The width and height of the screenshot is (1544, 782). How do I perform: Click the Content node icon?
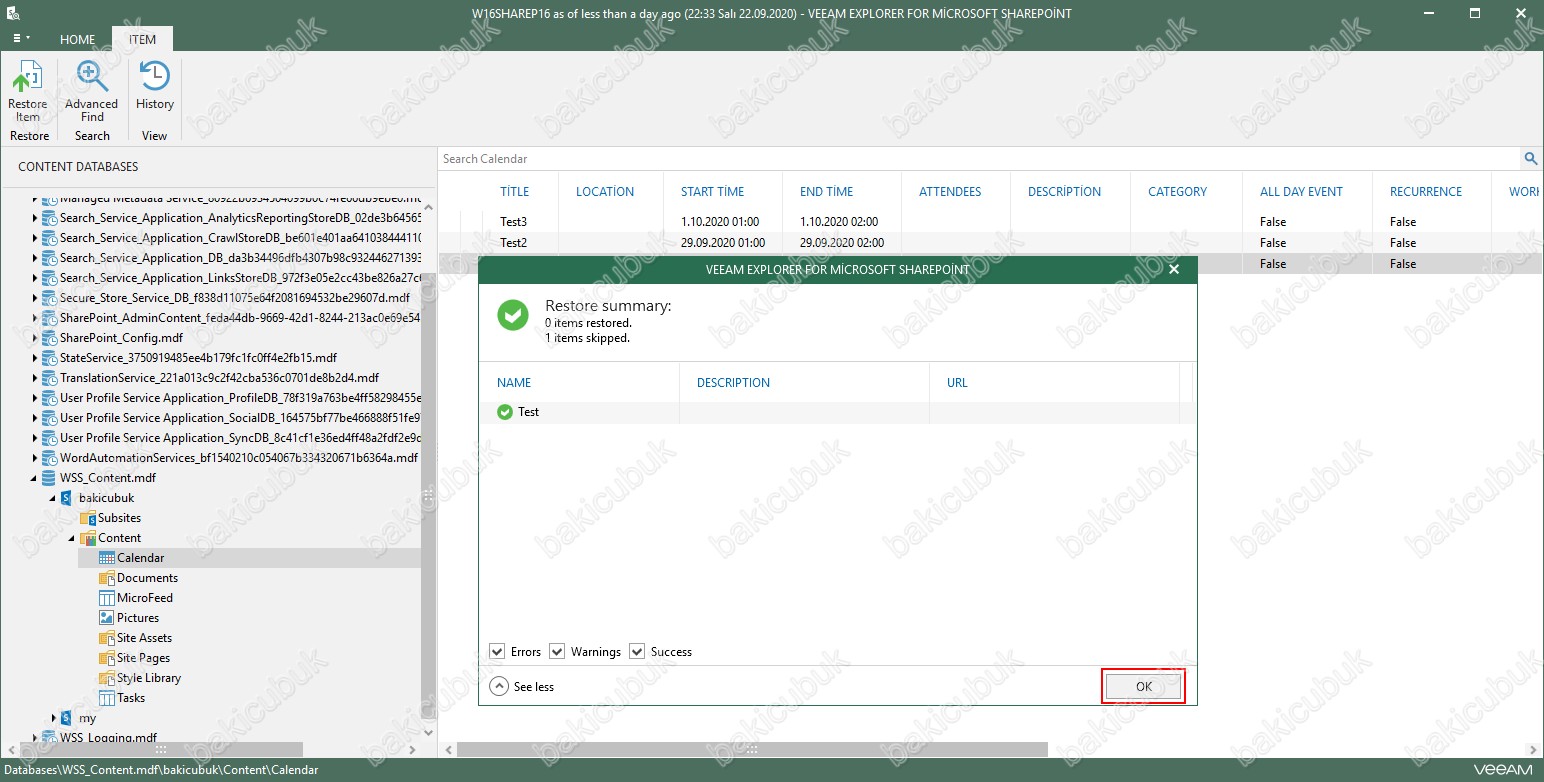tap(88, 538)
